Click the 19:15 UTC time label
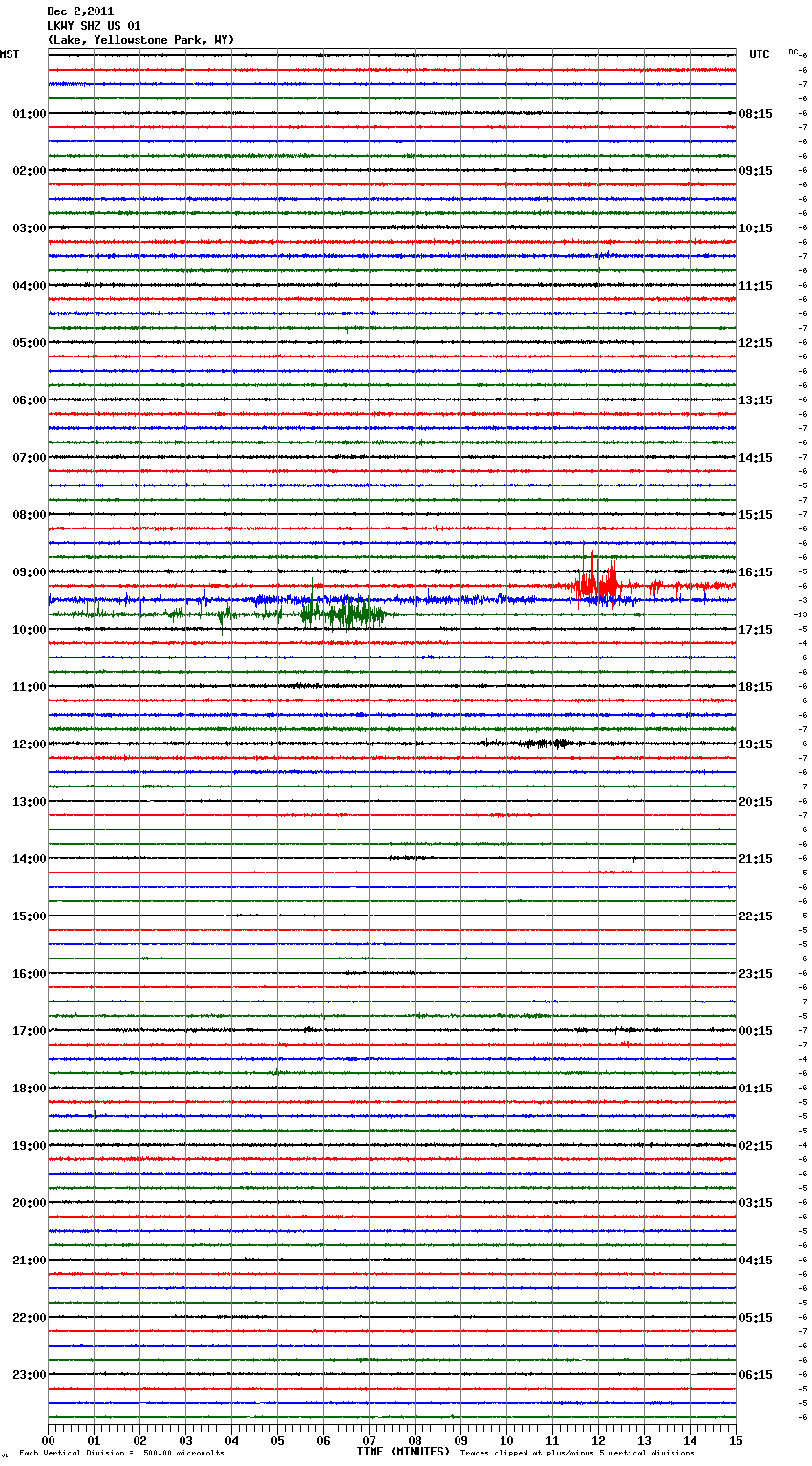Image resolution: width=812 pixels, height=1466 pixels. click(x=756, y=744)
